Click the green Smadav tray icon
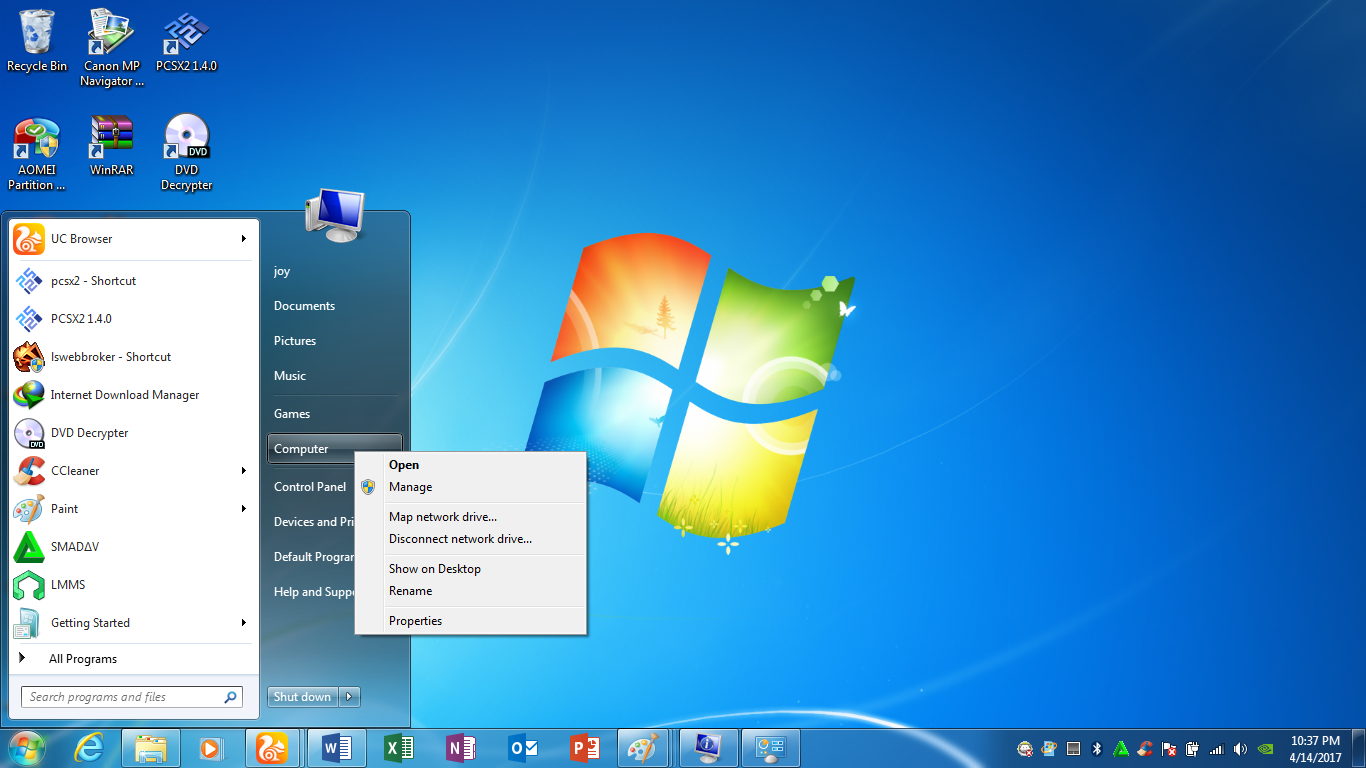The image size is (1366, 768). (x=1121, y=748)
